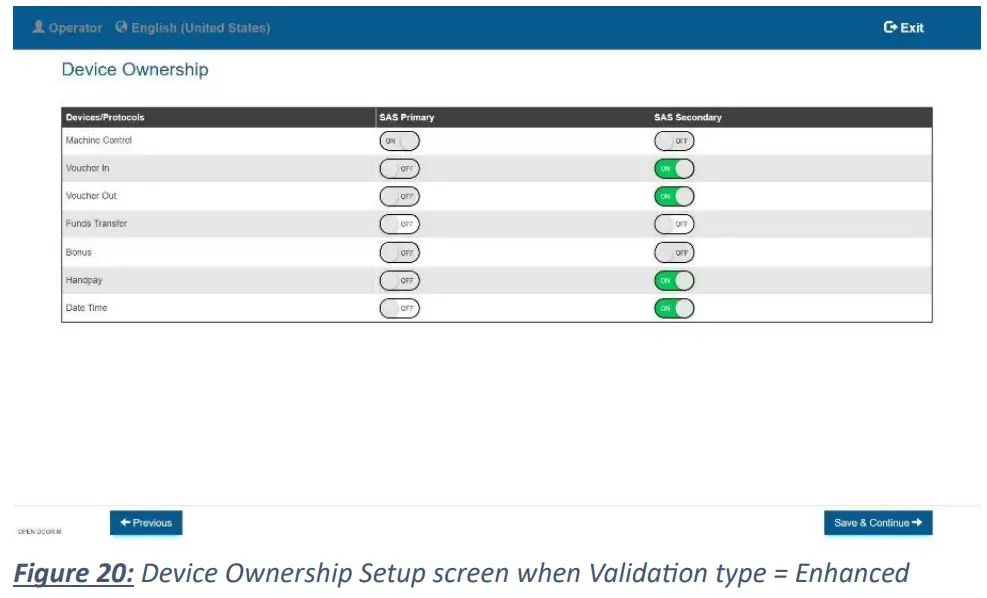Turn off SAS Primary Machine Control
Viewport: 987px width, 598px height.
[399, 141]
